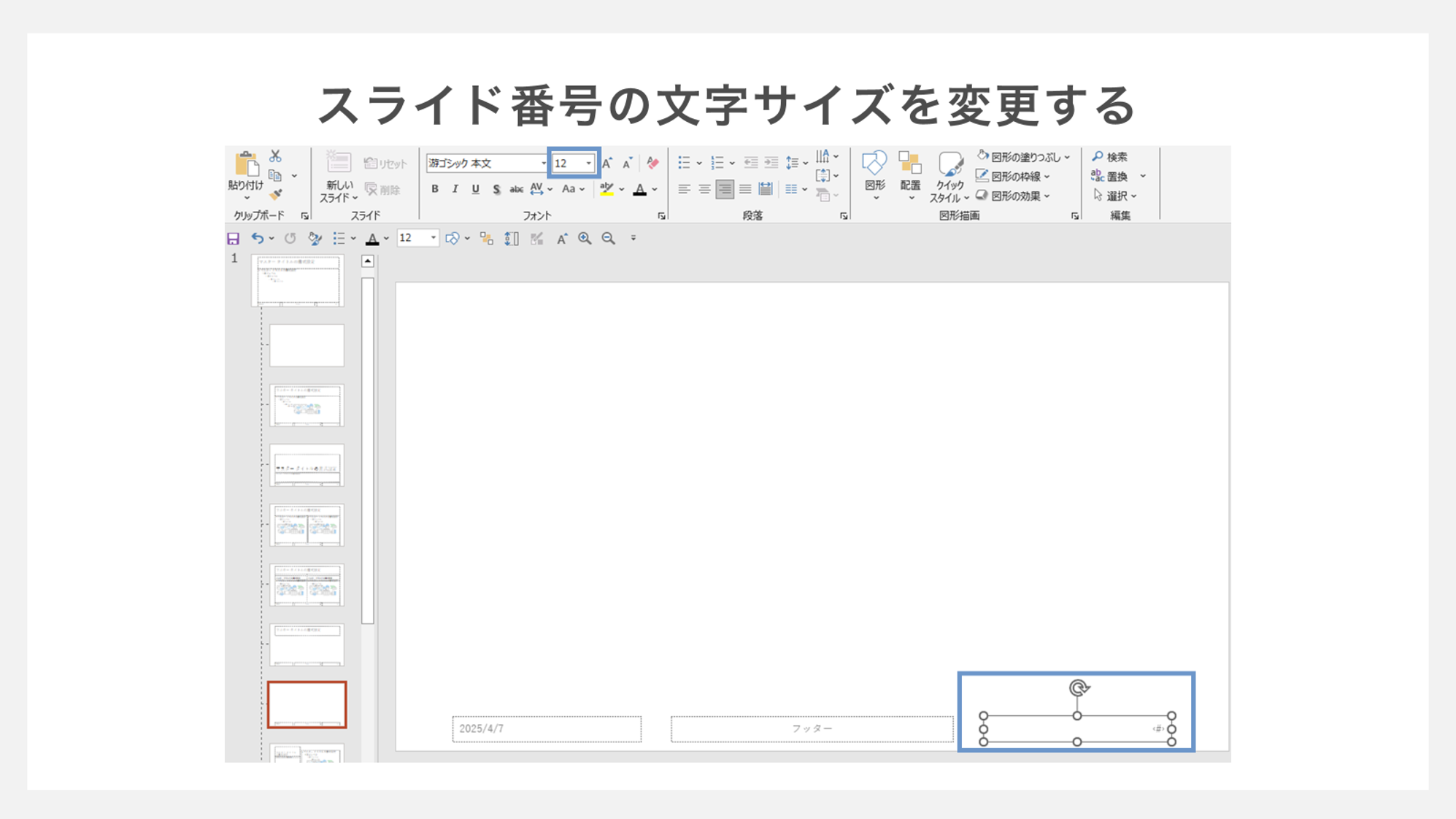Apply font color A in quick access toolbar
1456x819 pixels.
point(372,239)
